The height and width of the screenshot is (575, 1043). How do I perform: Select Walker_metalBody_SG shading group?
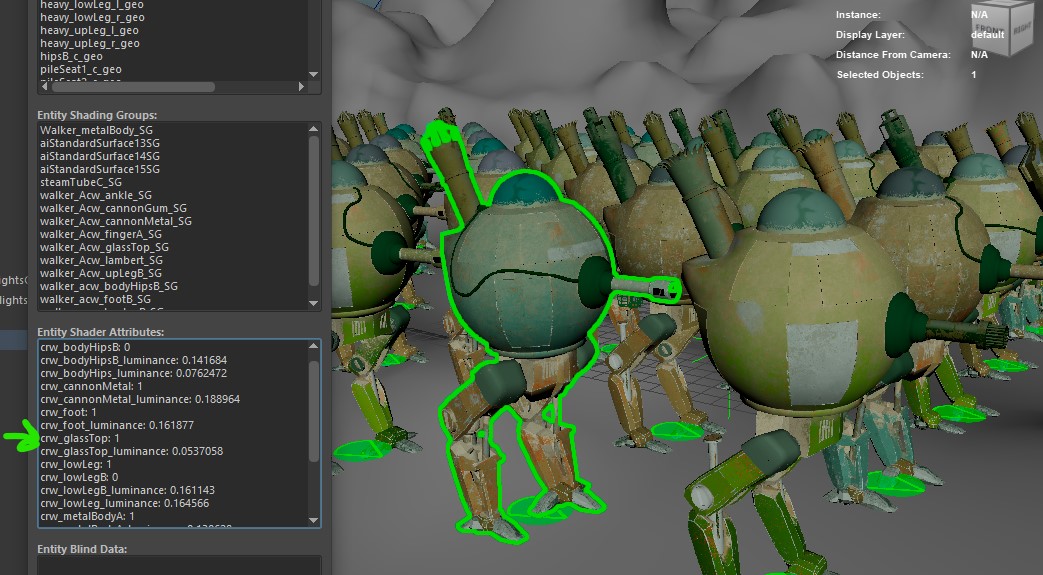pos(96,130)
